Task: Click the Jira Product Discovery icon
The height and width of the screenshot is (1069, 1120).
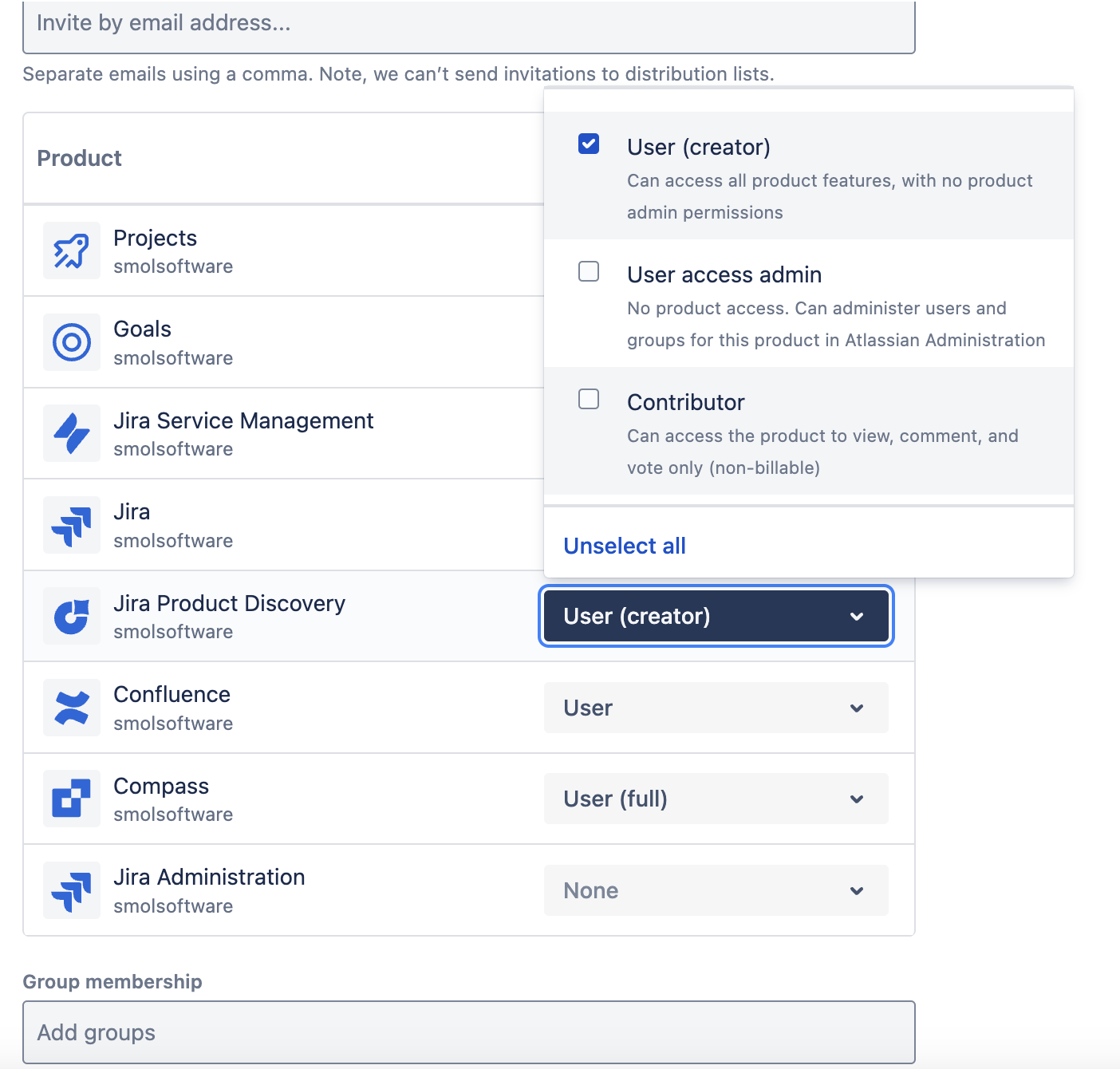Action: tap(72, 616)
